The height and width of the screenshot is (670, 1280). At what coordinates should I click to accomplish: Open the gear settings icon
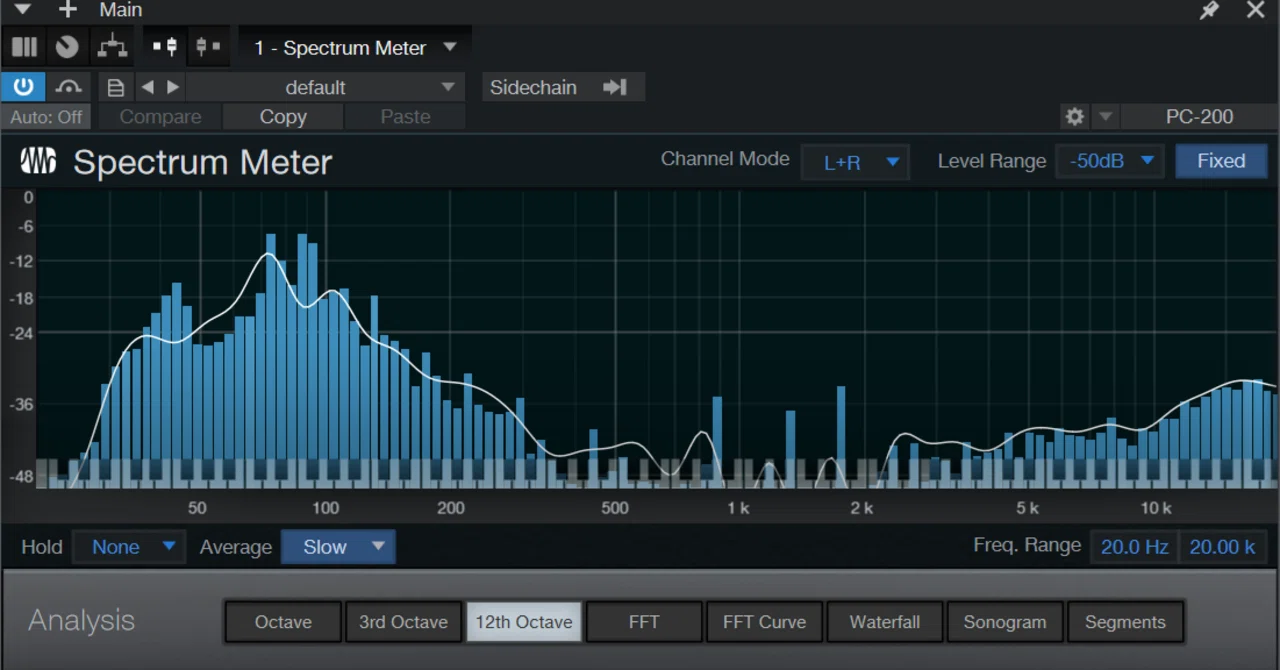(1075, 117)
